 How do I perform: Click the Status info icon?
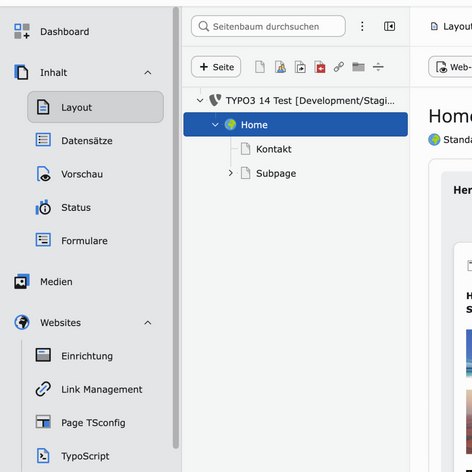pyautogui.click(x=43, y=207)
